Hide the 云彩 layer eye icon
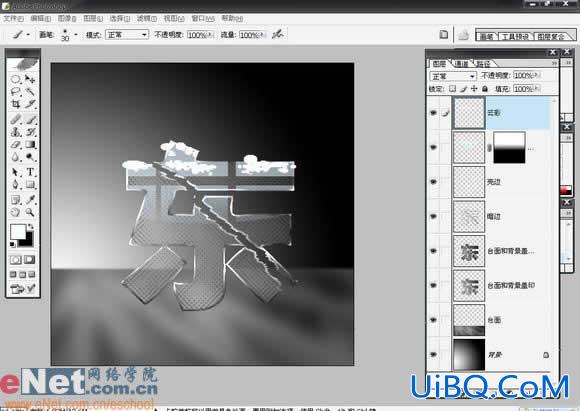580x411 pixels. [433, 113]
